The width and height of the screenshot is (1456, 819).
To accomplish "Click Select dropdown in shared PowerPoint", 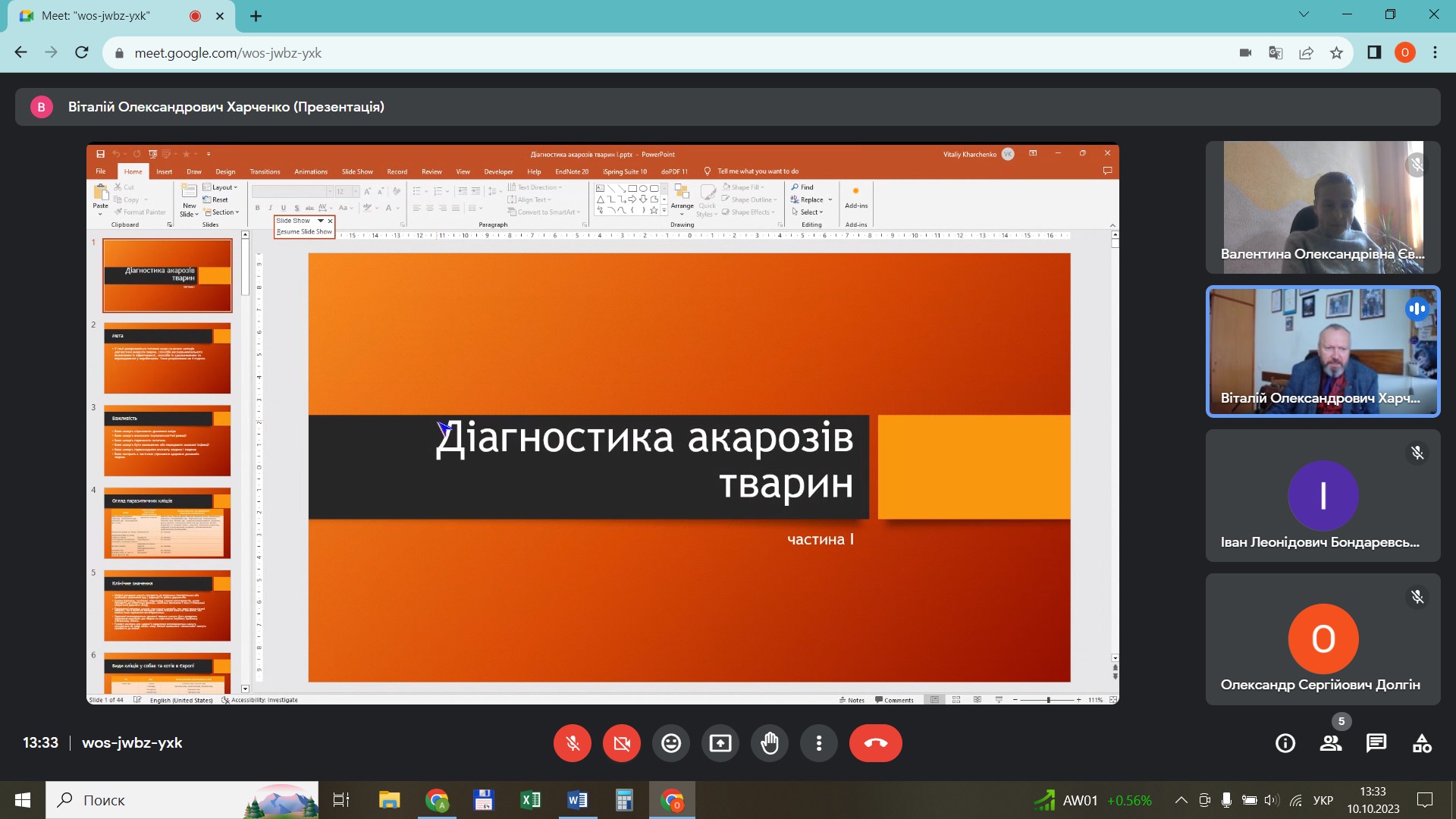I will coord(808,212).
